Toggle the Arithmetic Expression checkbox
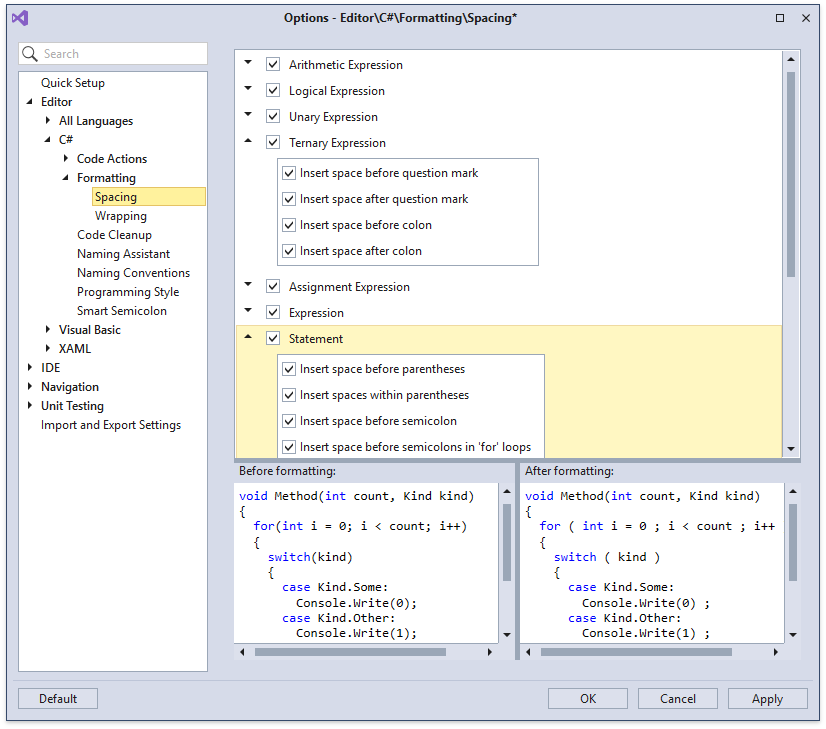This screenshot has width=826, height=729. (x=273, y=64)
